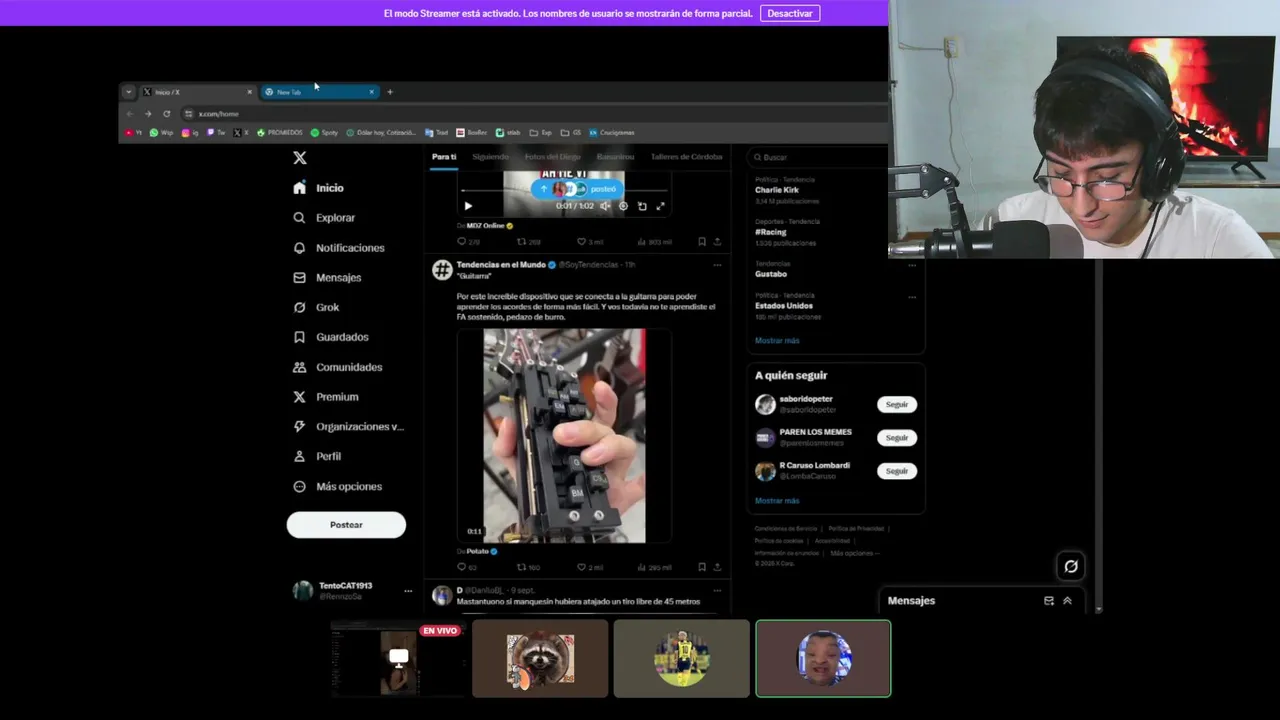
Task: Open the Potato source link
Action: 478,551
